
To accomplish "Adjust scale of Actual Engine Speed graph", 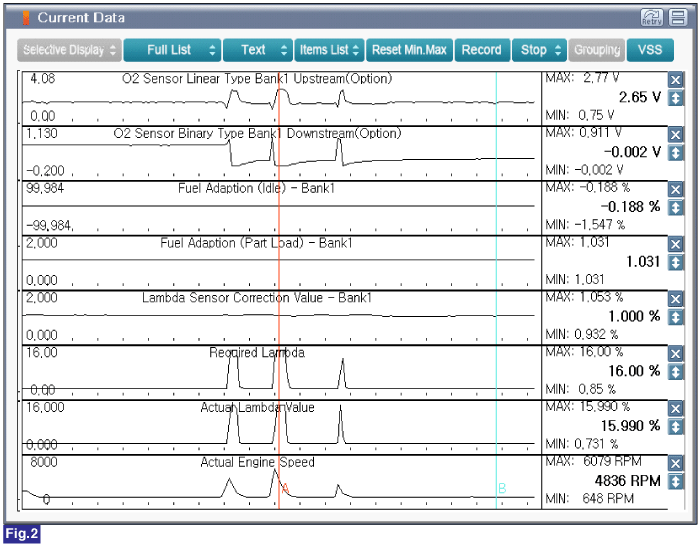I will pyautogui.click(x=675, y=482).
